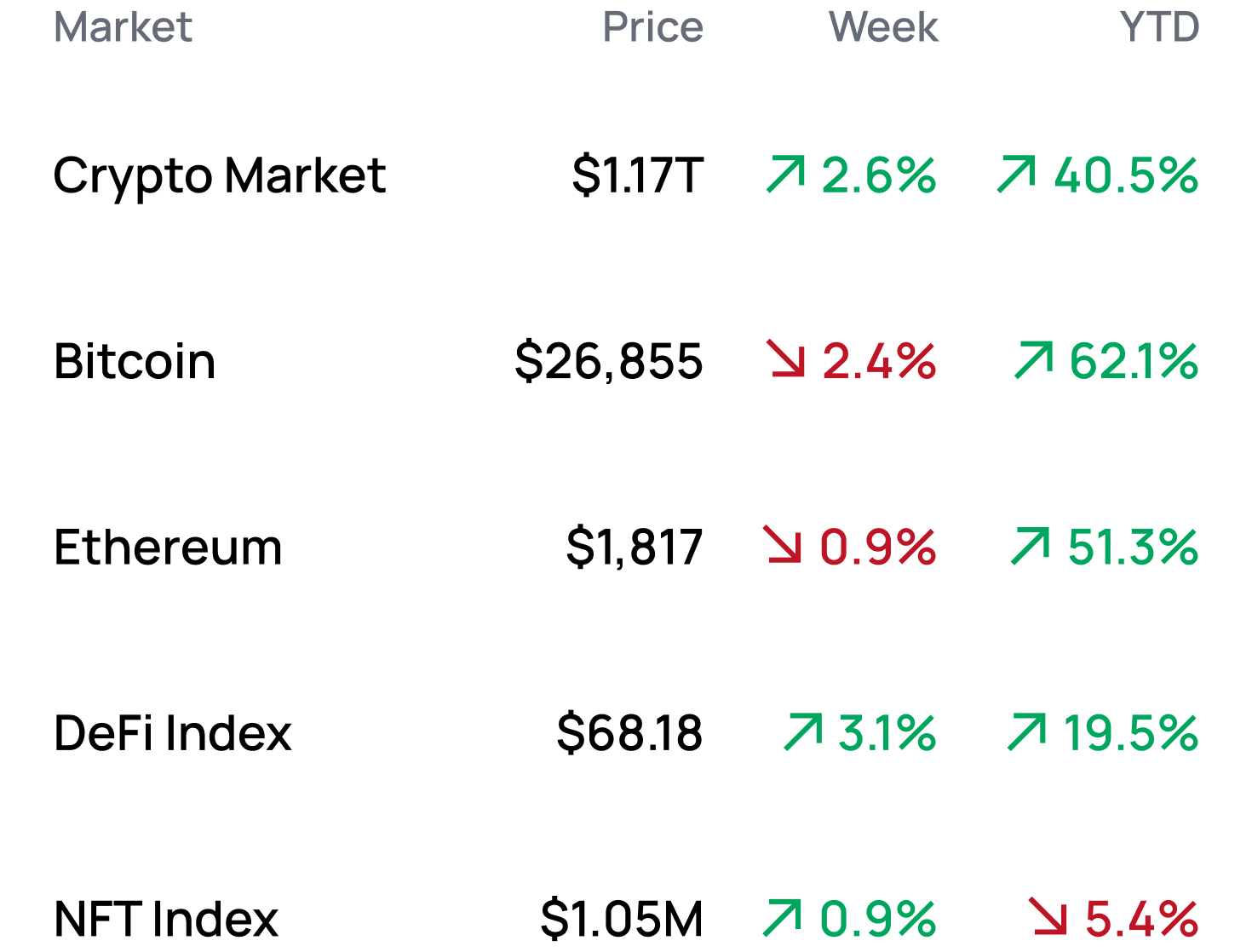Click the red down arrow beside Ethereum weekly 0.9%
This screenshot has height=952, width=1252.
[782, 545]
